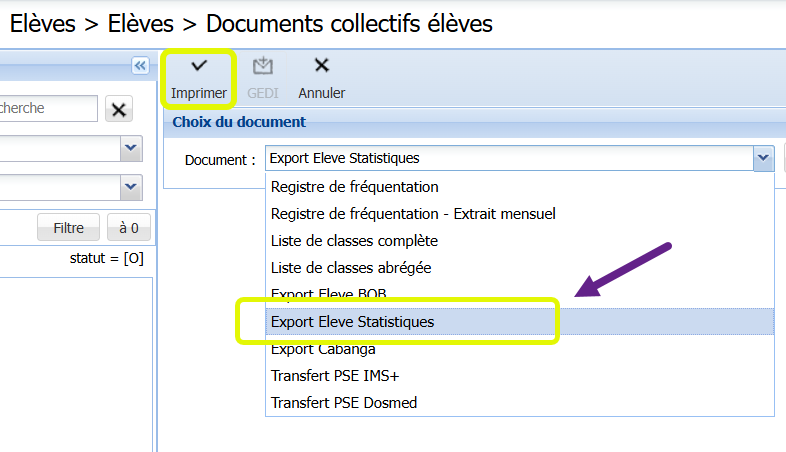The height and width of the screenshot is (452, 786).
Task: Expand the second dropdown in the left panel
Action: [x=131, y=187]
